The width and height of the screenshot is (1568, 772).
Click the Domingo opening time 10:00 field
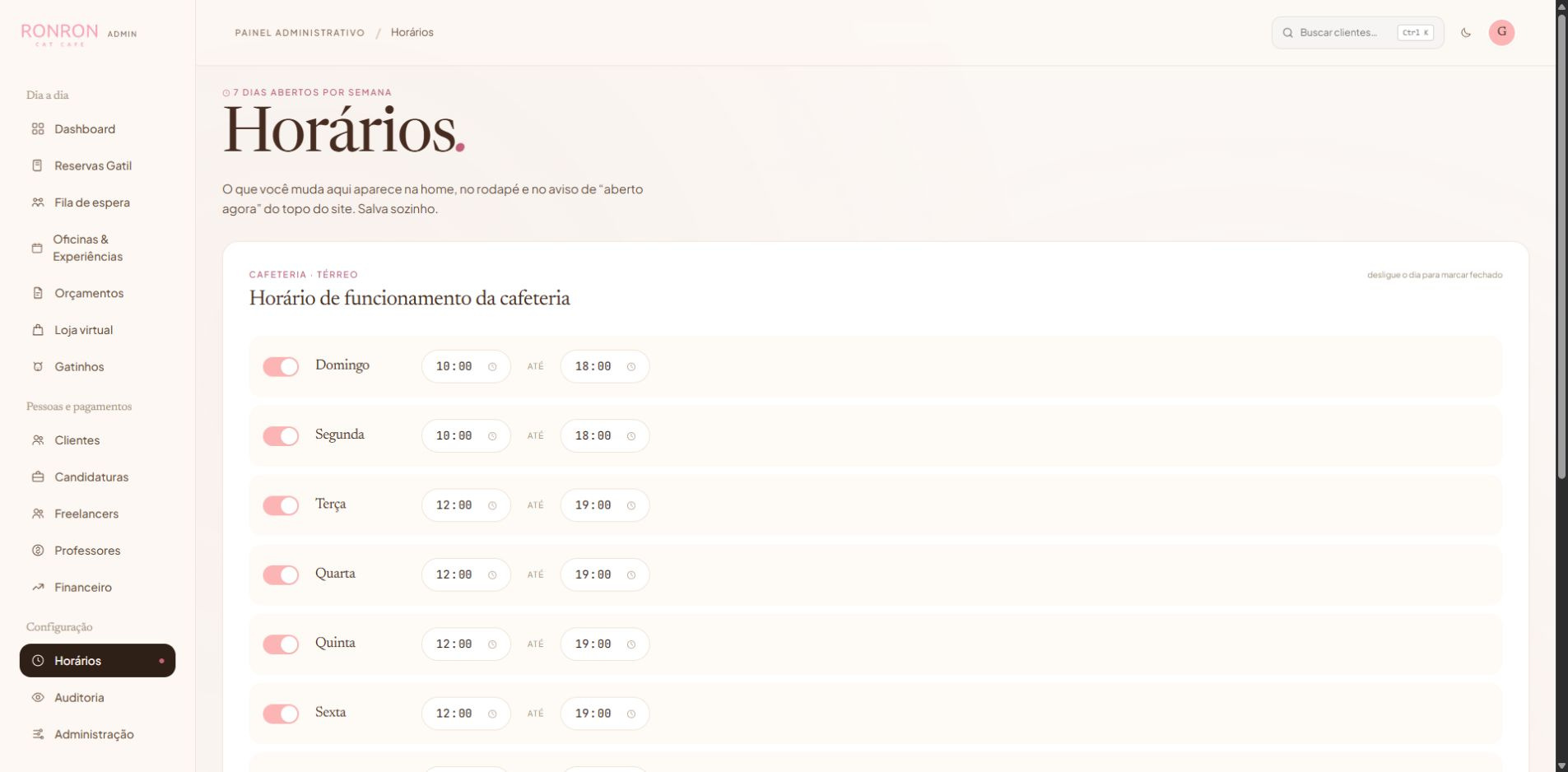466,367
